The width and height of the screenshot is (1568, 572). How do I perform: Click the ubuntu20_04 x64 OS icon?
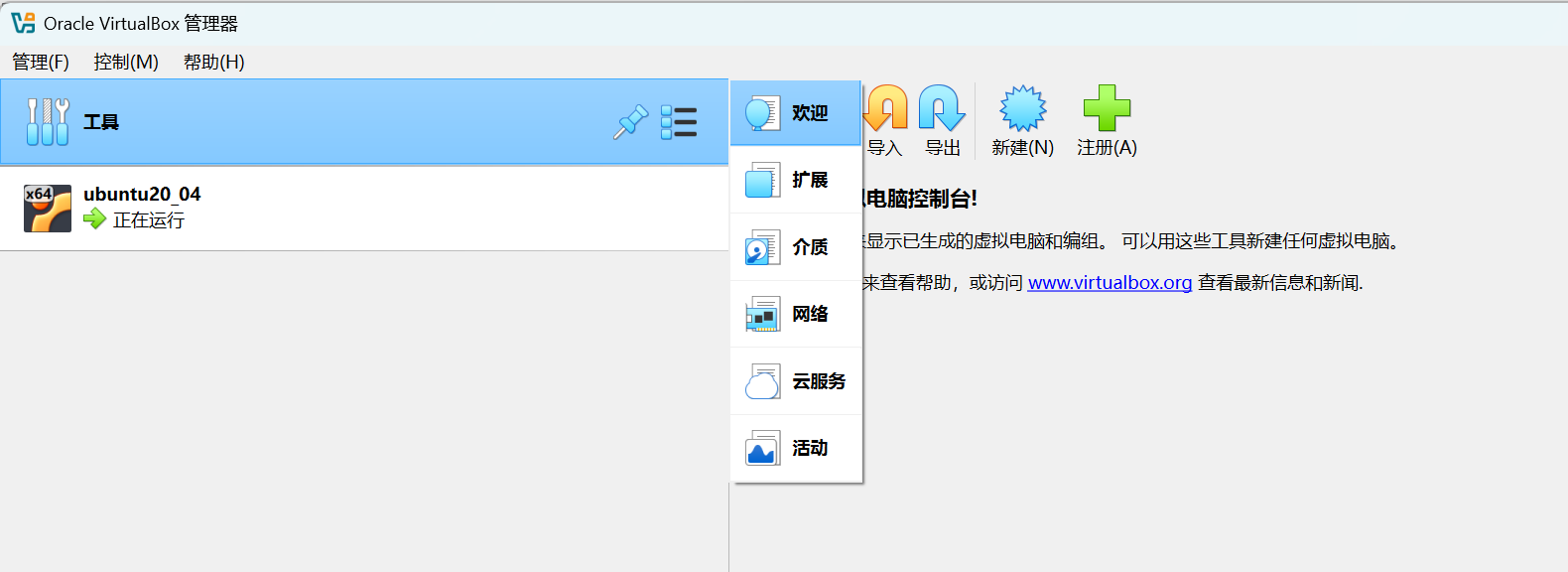click(48, 209)
